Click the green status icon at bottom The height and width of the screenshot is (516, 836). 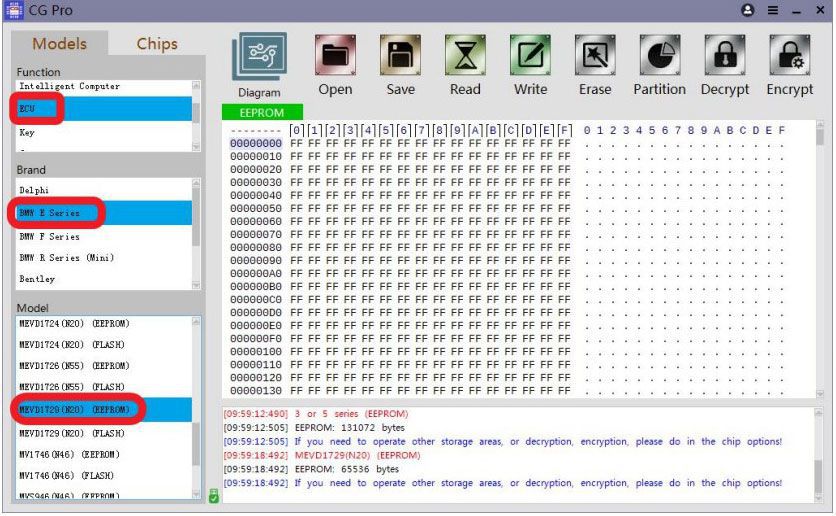tap(214, 496)
